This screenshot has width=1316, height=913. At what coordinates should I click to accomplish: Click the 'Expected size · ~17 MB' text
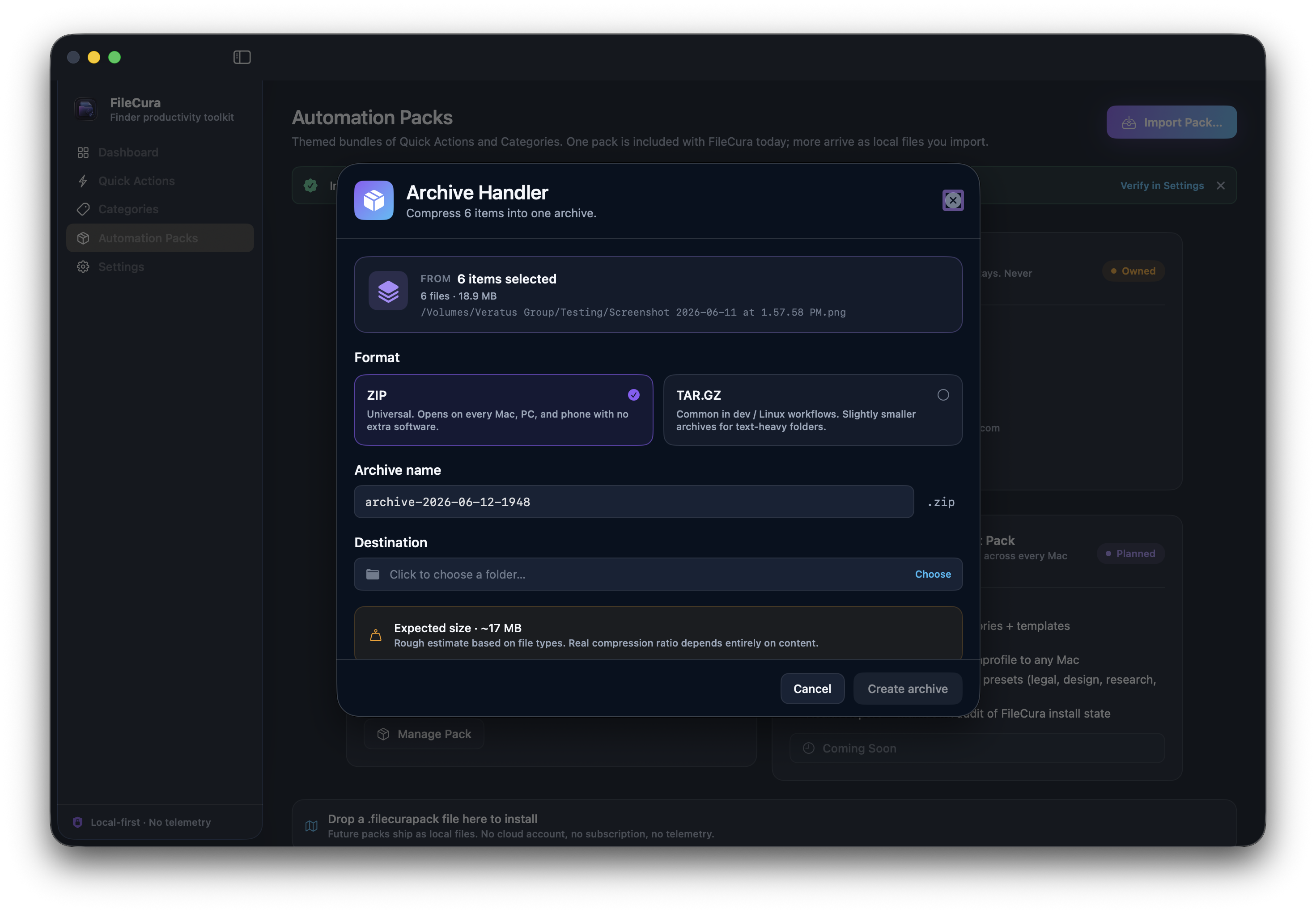pyautogui.click(x=458, y=628)
